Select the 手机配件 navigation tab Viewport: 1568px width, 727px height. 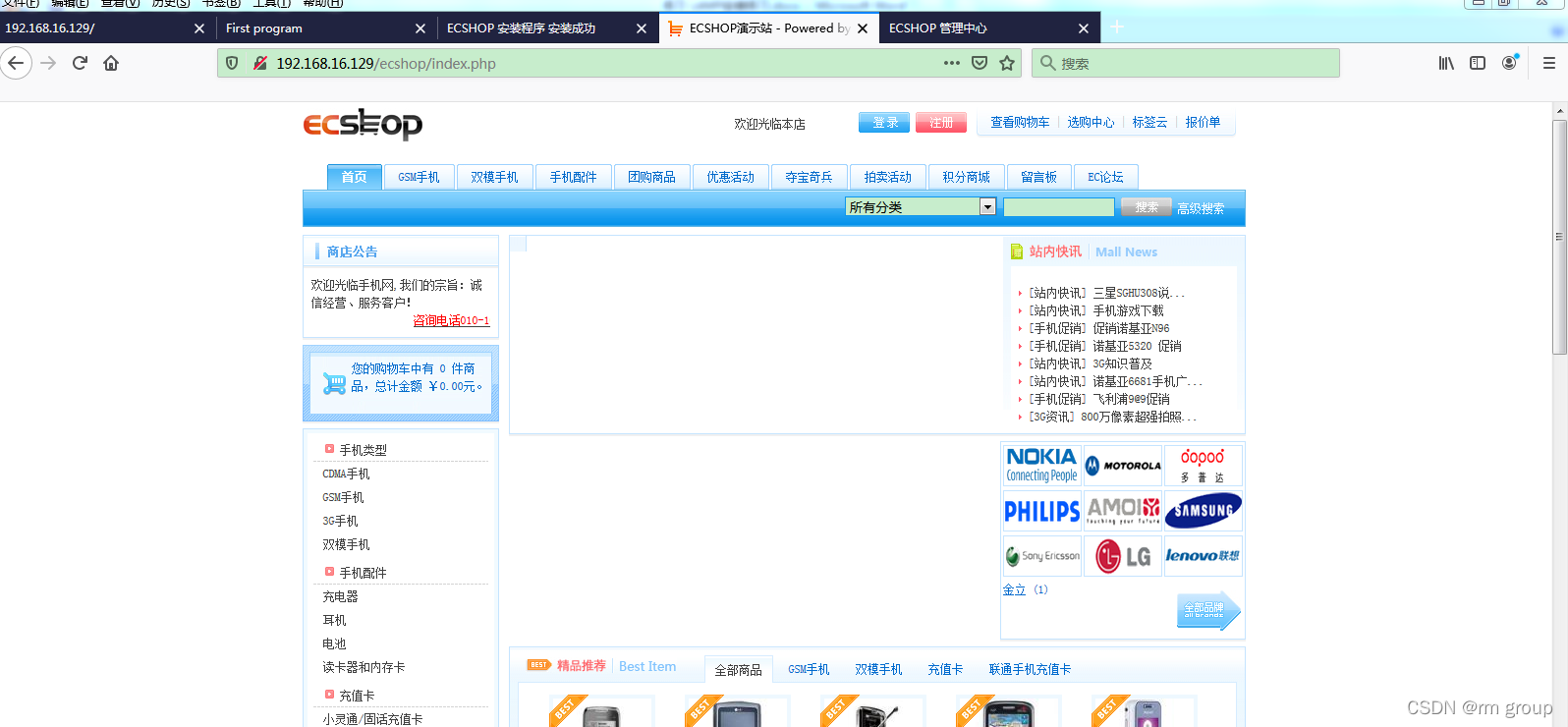coord(573,177)
